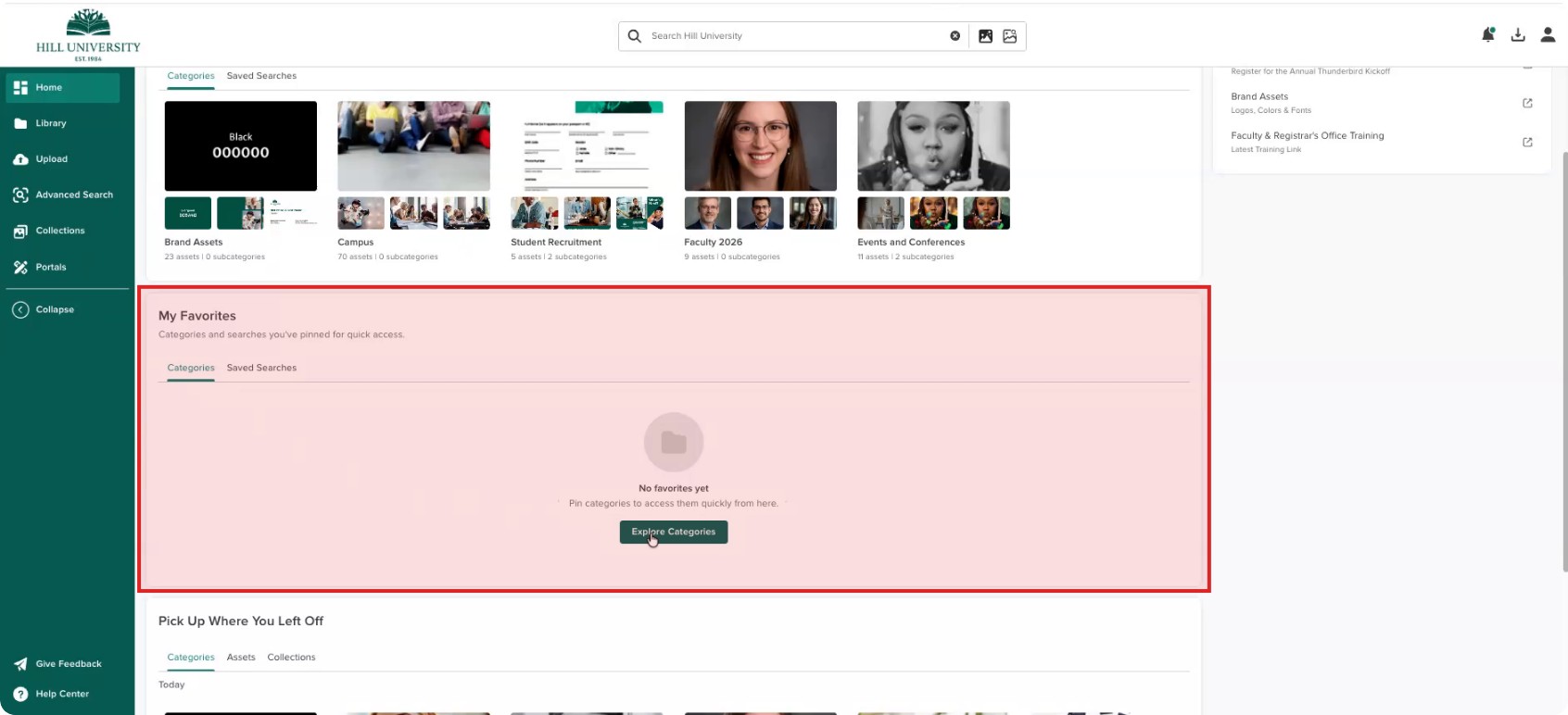Open the Brand Assets category title under its card
This screenshot has height=715, width=1568.
[x=194, y=242]
